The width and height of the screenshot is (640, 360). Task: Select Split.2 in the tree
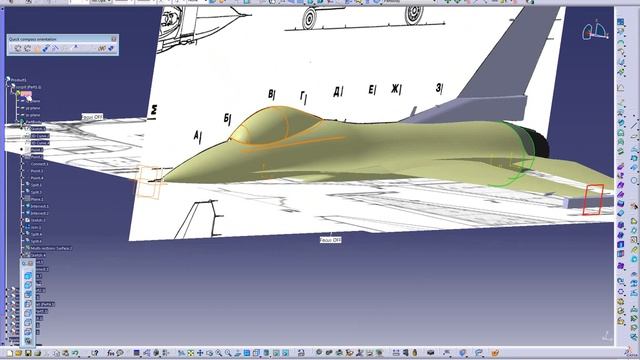[x=36, y=192]
